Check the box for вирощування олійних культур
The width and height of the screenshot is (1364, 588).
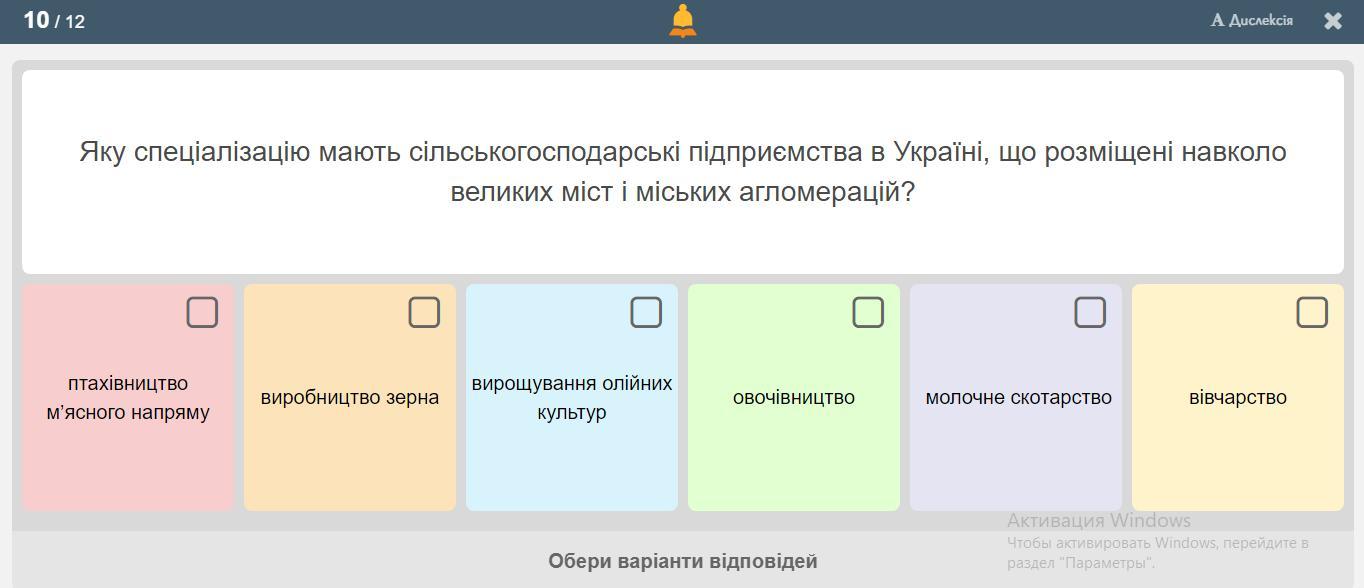tap(646, 312)
